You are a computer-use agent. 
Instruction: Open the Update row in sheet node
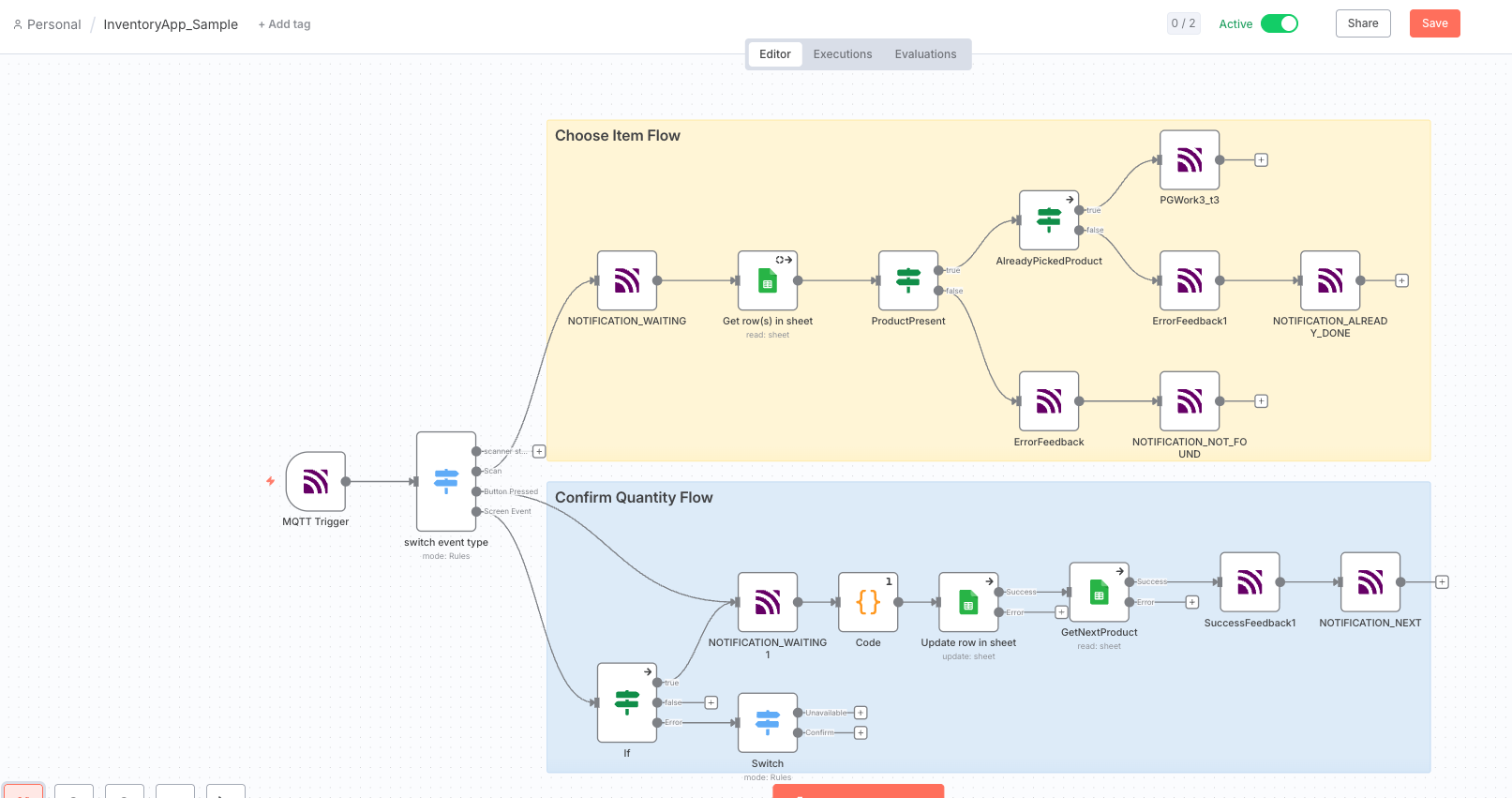coord(968,602)
